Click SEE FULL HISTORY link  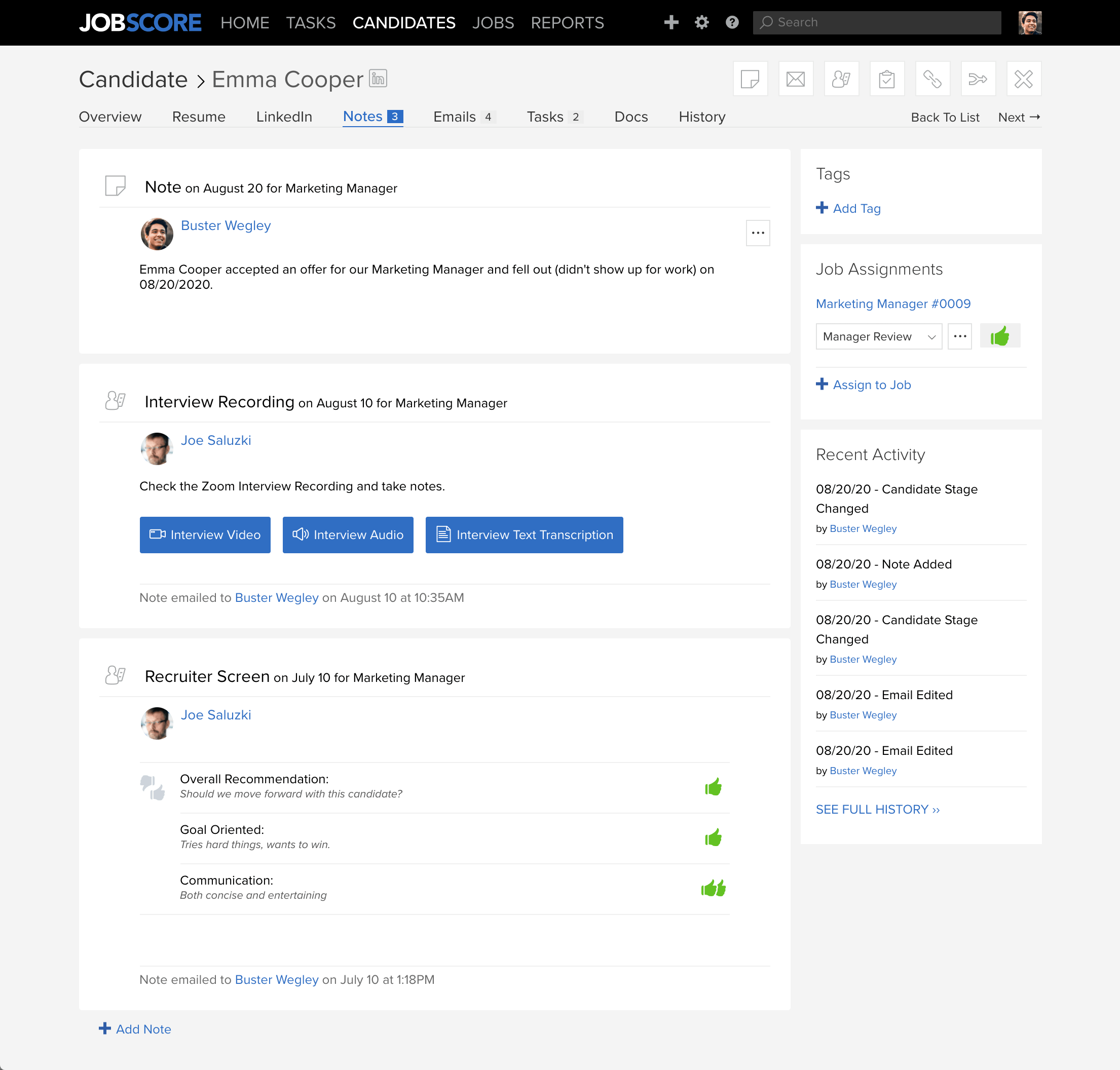[x=878, y=810]
